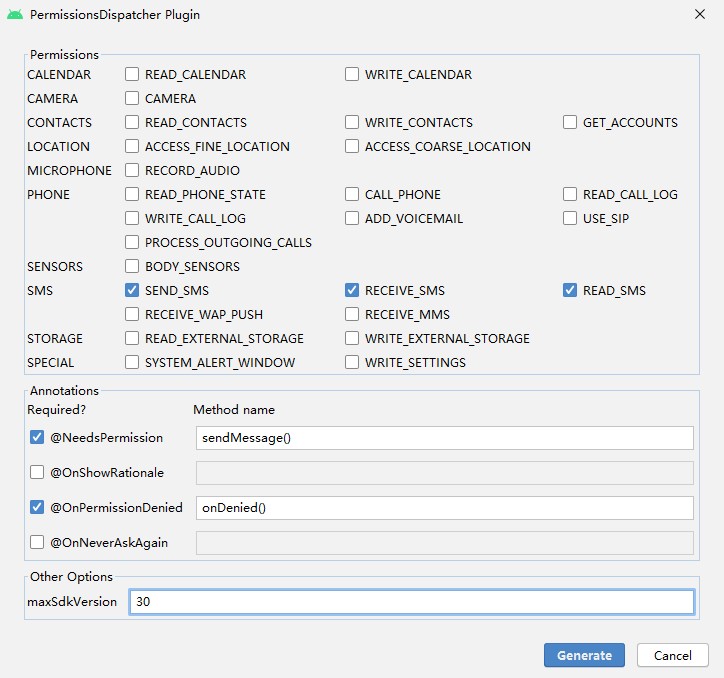Close the PermissionsDispatcher Plugin dialog
This screenshot has width=724, height=678.
[x=701, y=14]
